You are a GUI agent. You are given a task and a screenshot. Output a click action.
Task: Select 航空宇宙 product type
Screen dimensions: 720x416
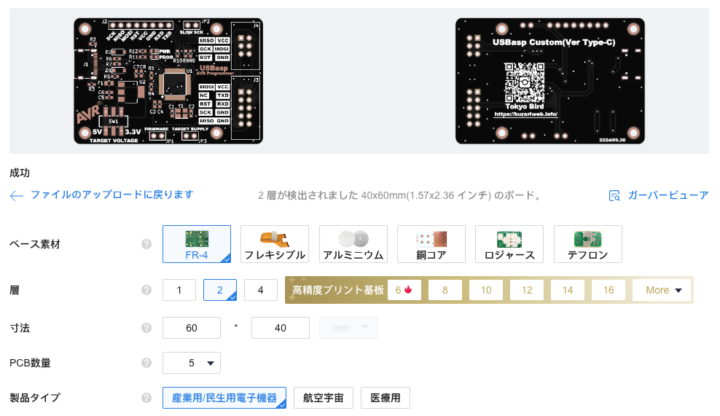coord(323,398)
